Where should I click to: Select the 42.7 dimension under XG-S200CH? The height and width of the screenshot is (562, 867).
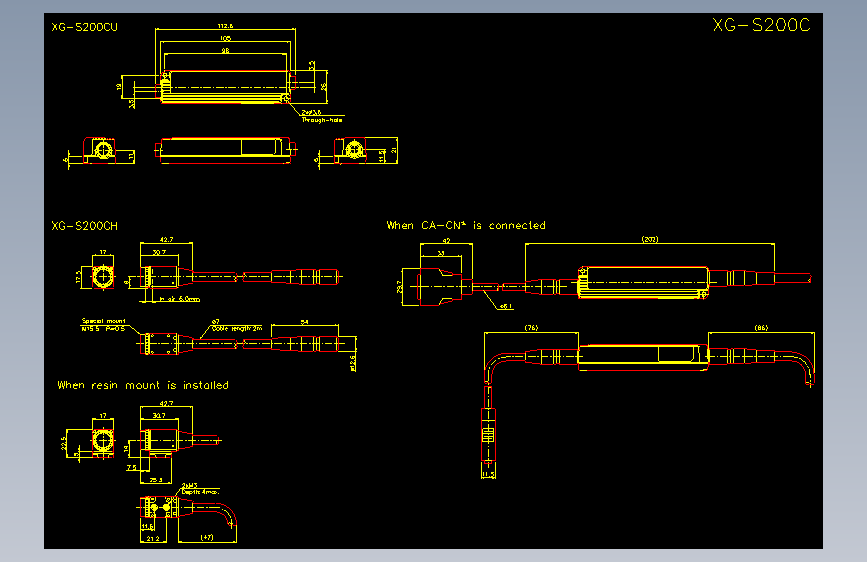166,240
